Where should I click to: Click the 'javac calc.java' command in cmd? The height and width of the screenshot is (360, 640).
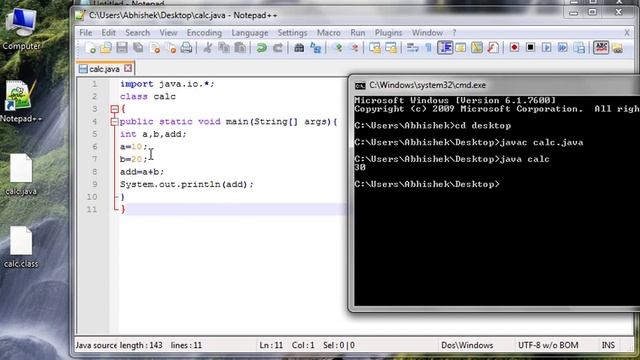541,142
